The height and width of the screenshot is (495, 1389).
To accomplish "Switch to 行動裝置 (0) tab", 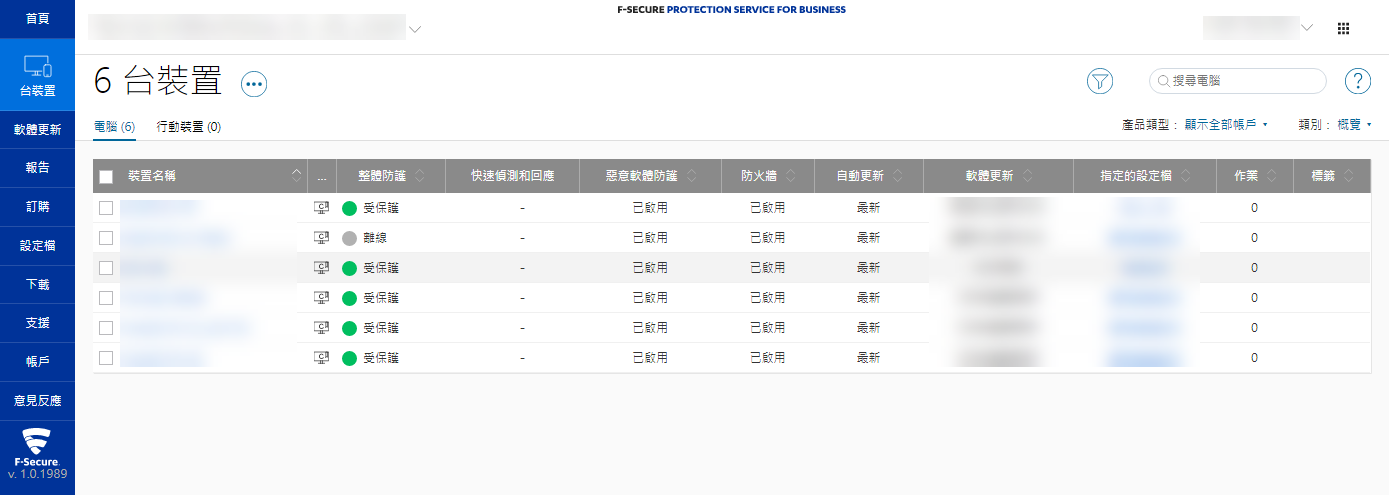I will [189, 127].
